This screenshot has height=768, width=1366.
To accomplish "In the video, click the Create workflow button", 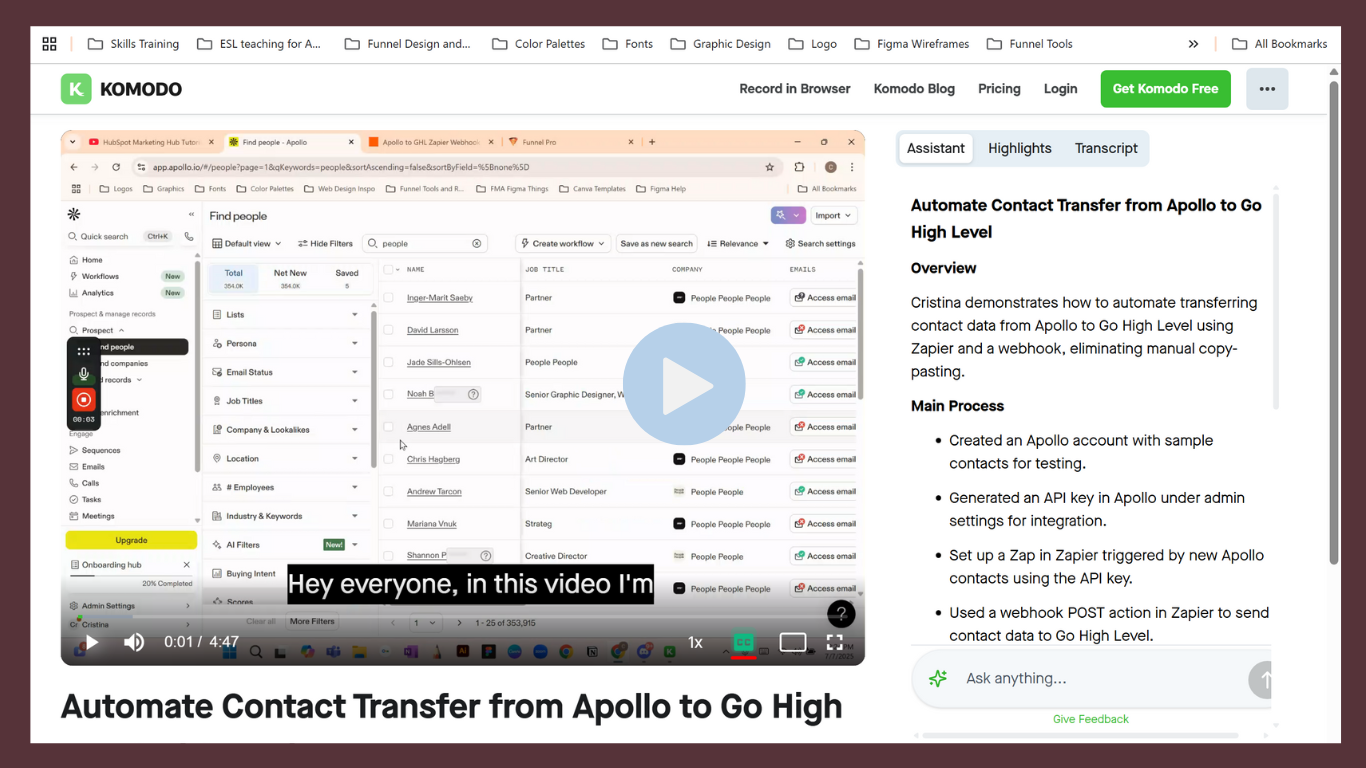I will tap(563, 243).
